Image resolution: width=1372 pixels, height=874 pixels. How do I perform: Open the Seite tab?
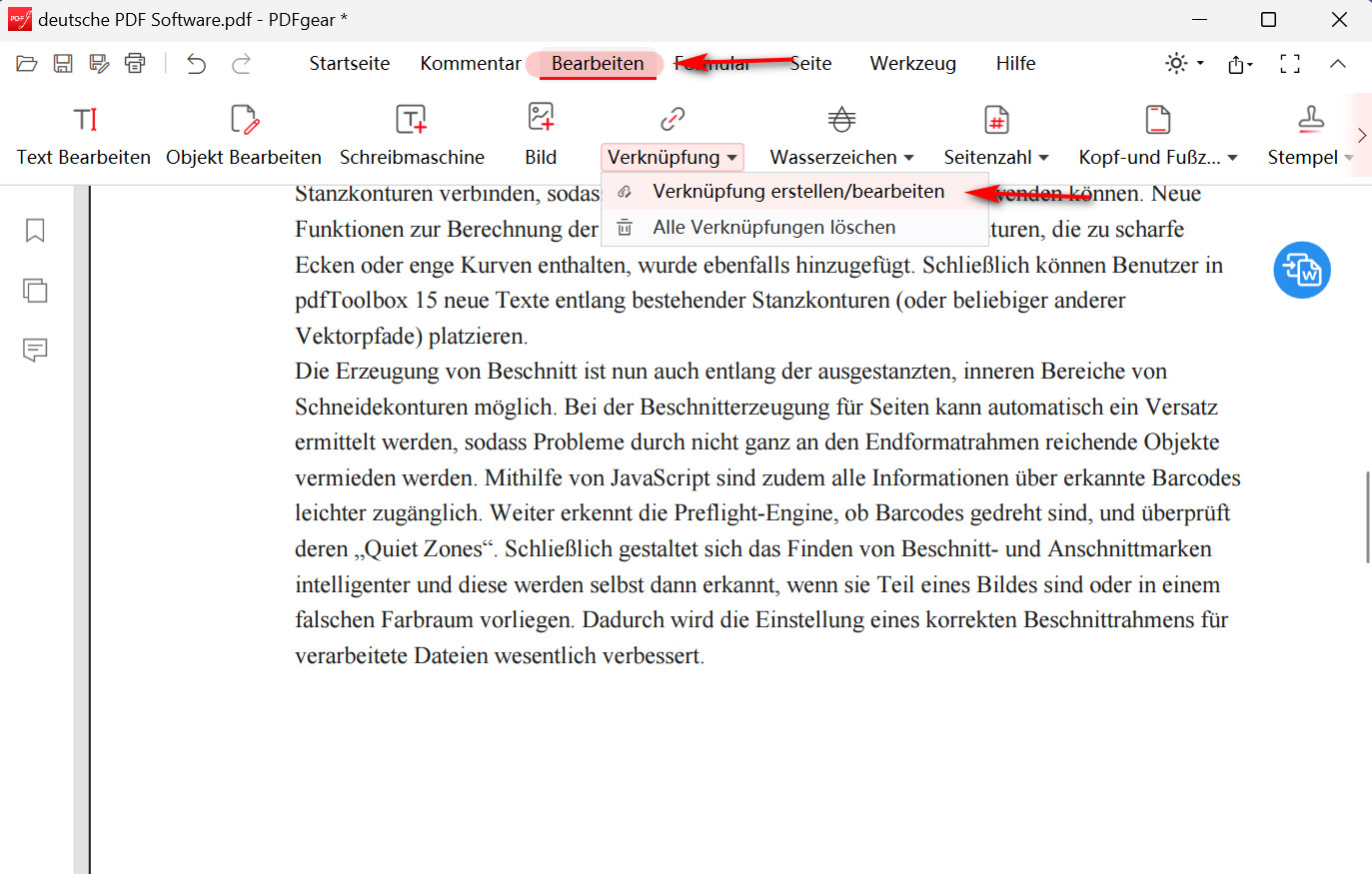click(x=810, y=64)
